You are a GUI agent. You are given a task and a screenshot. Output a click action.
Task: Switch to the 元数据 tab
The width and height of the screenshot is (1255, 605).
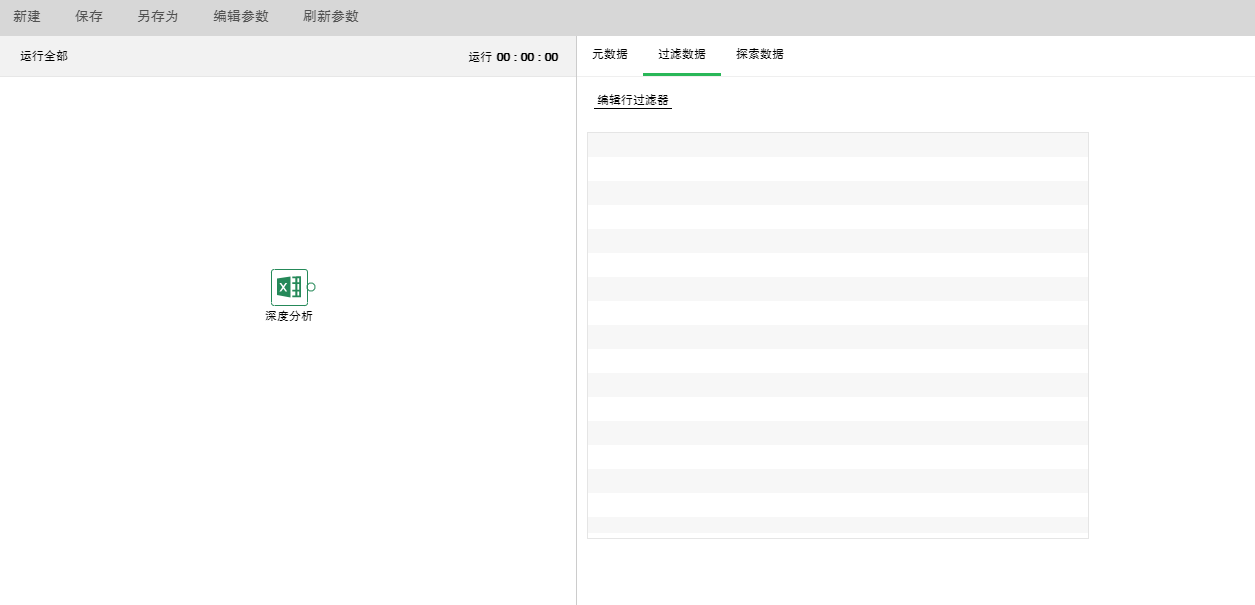click(610, 54)
